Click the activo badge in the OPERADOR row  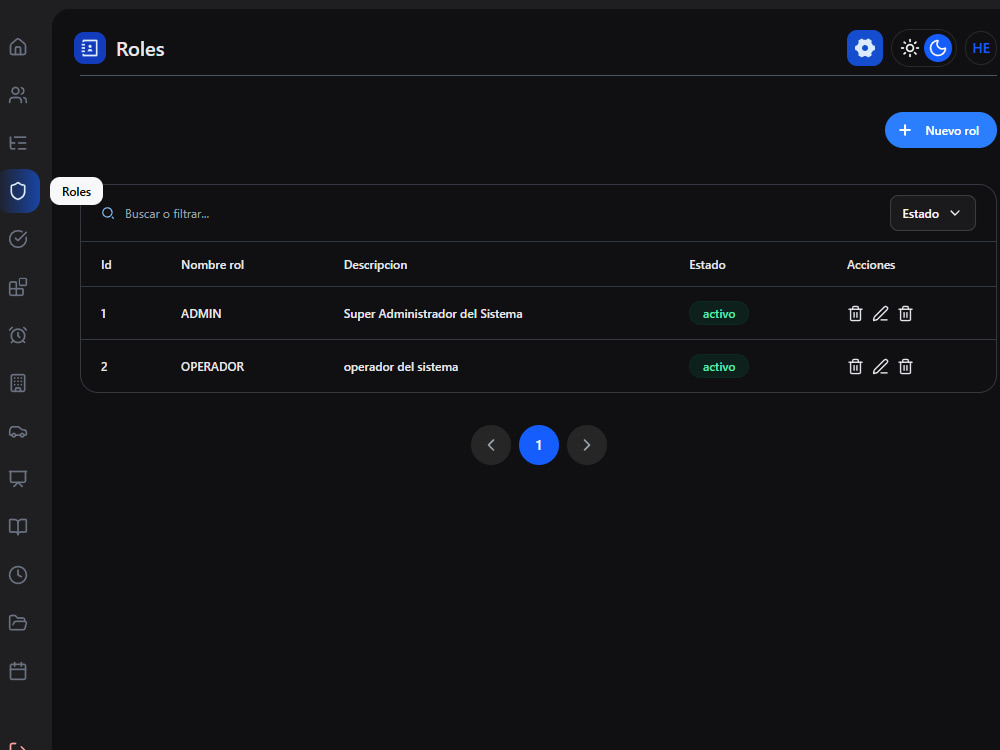coord(719,366)
